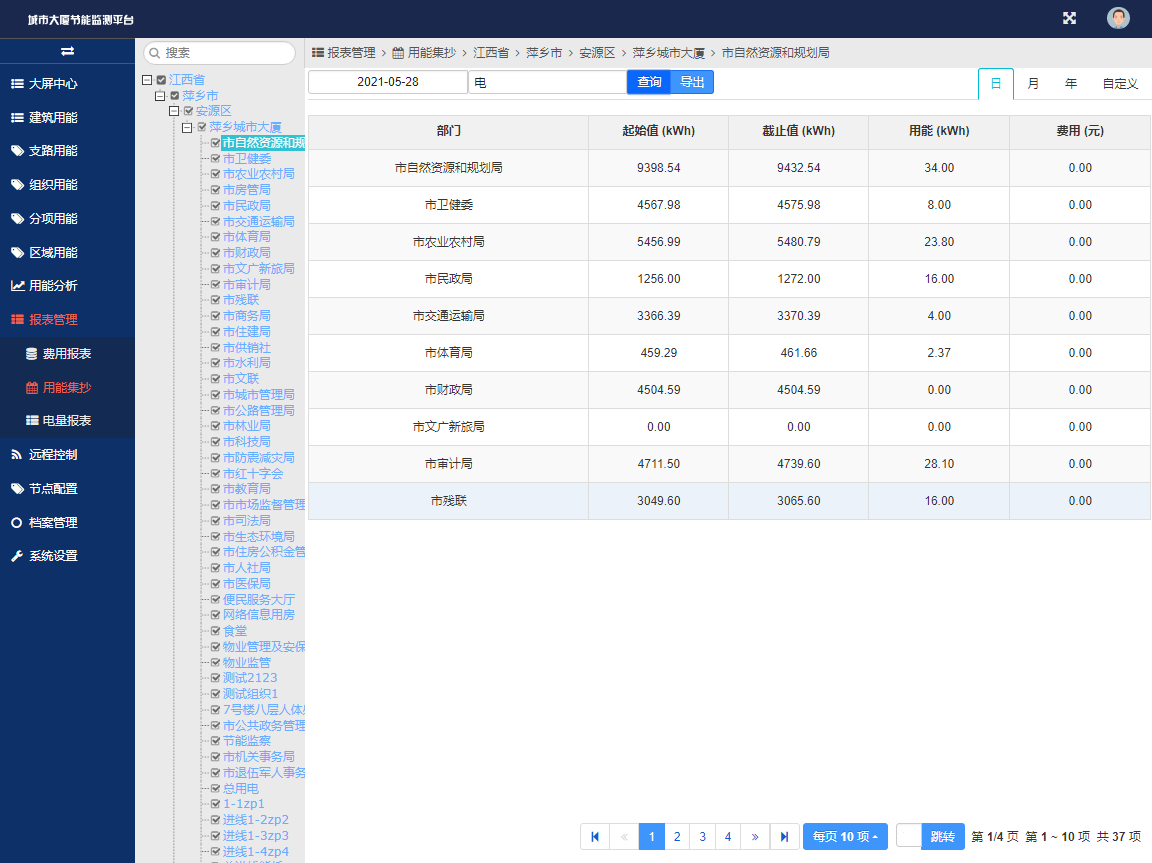Click the 查询 query button

[x=647, y=82]
